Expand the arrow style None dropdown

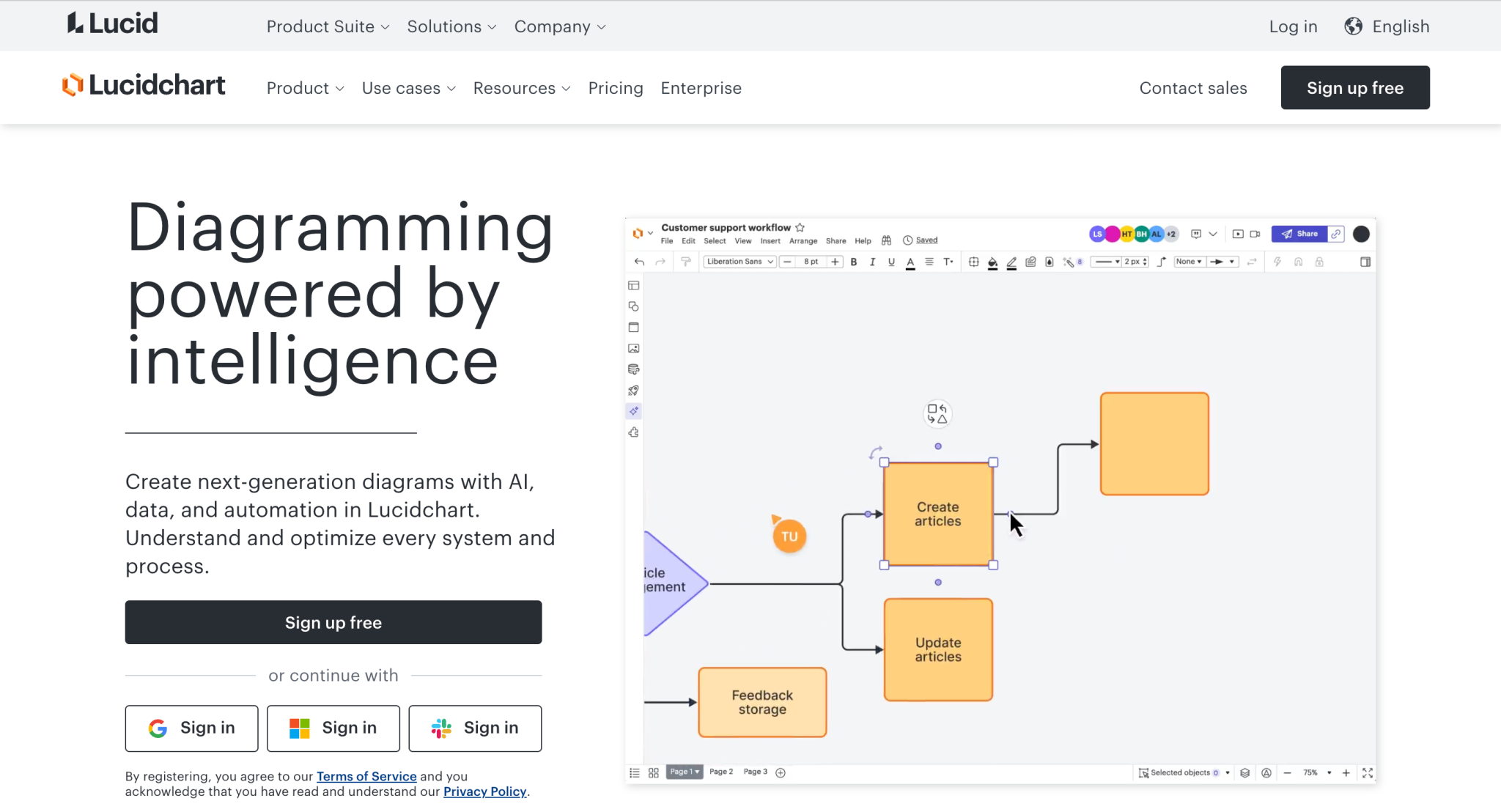pos(1189,262)
